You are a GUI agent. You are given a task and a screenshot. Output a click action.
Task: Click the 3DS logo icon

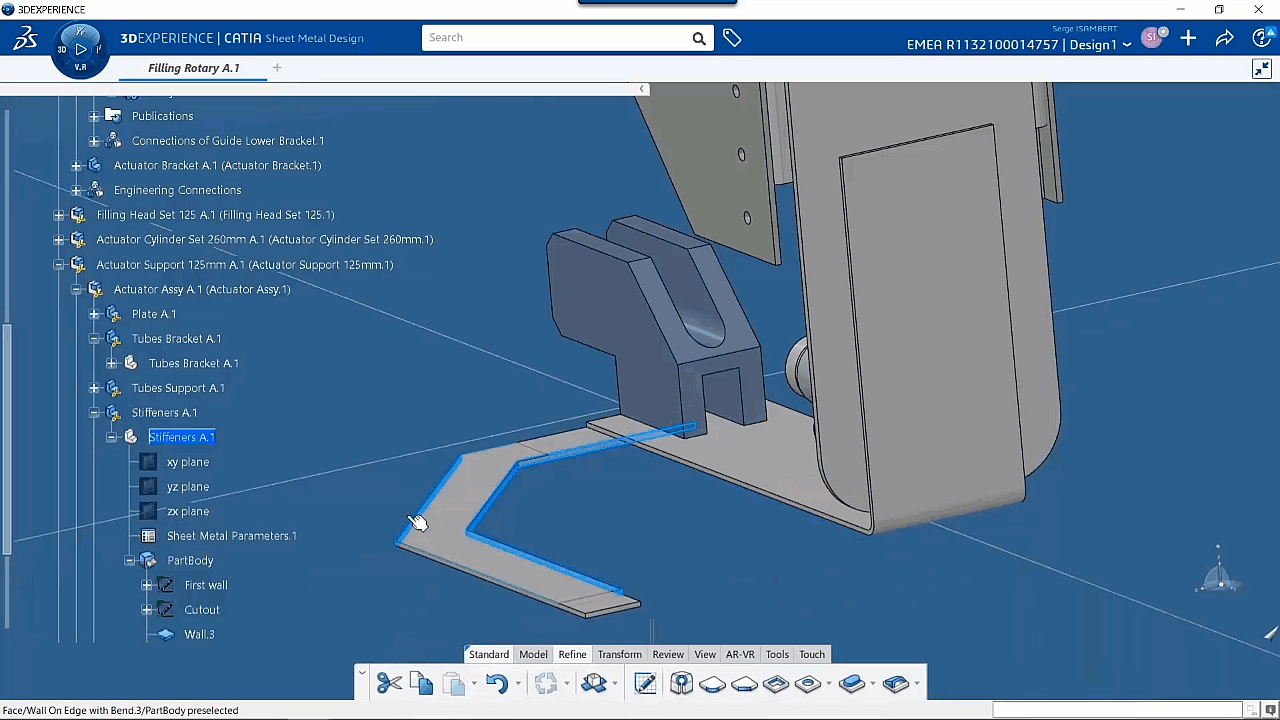[25, 39]
